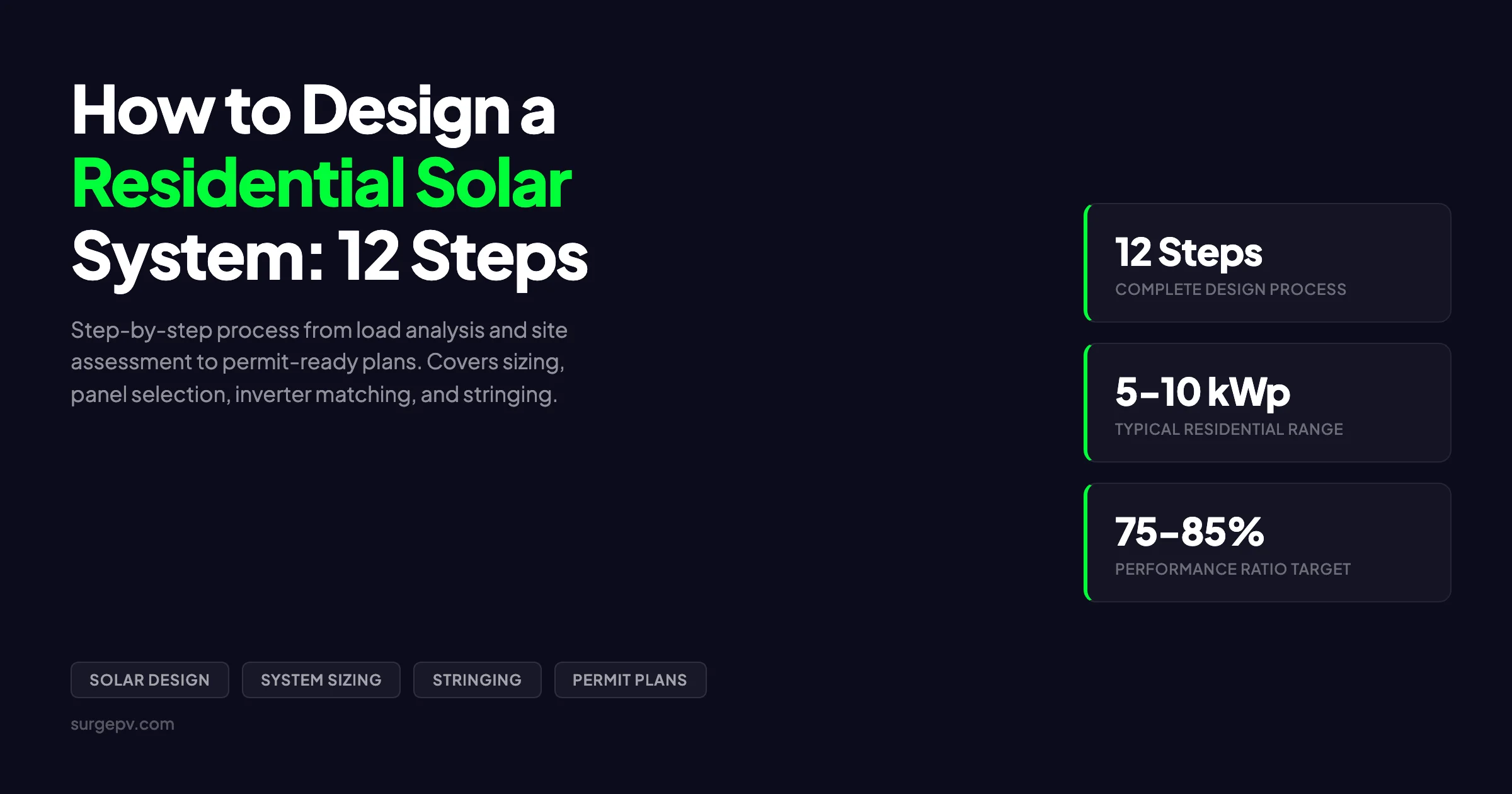The height and width of the screenshot is (794, 1512).
Task: Click the "75–85%" stat value
Action: coord(1189,532)
